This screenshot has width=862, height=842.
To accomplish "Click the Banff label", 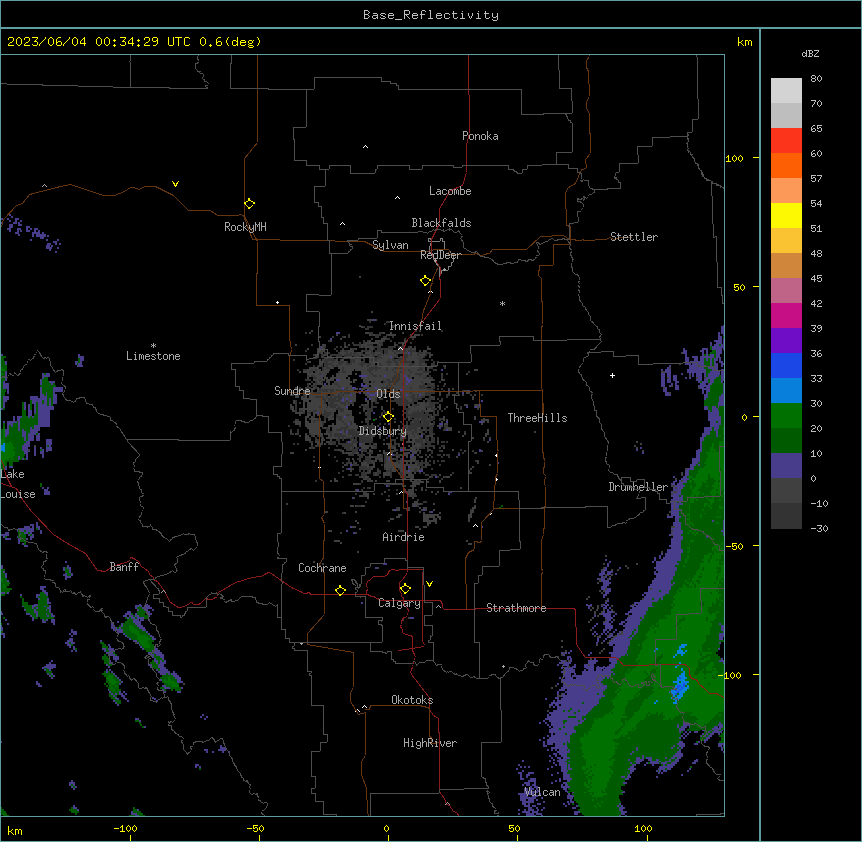I will click(x=124, y=567).
